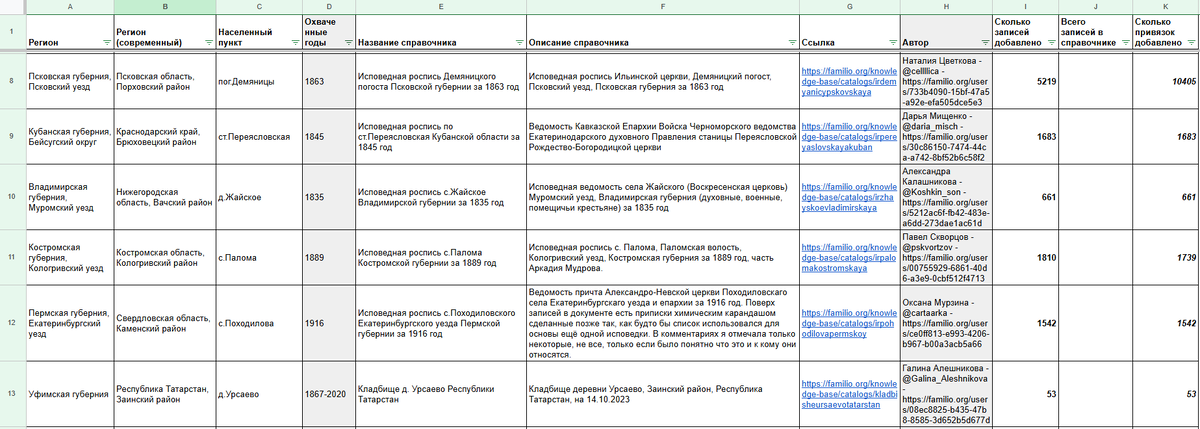Open familio link for Походилова record
Viewport: 1200px width, 429px height.
coord(848,324)
